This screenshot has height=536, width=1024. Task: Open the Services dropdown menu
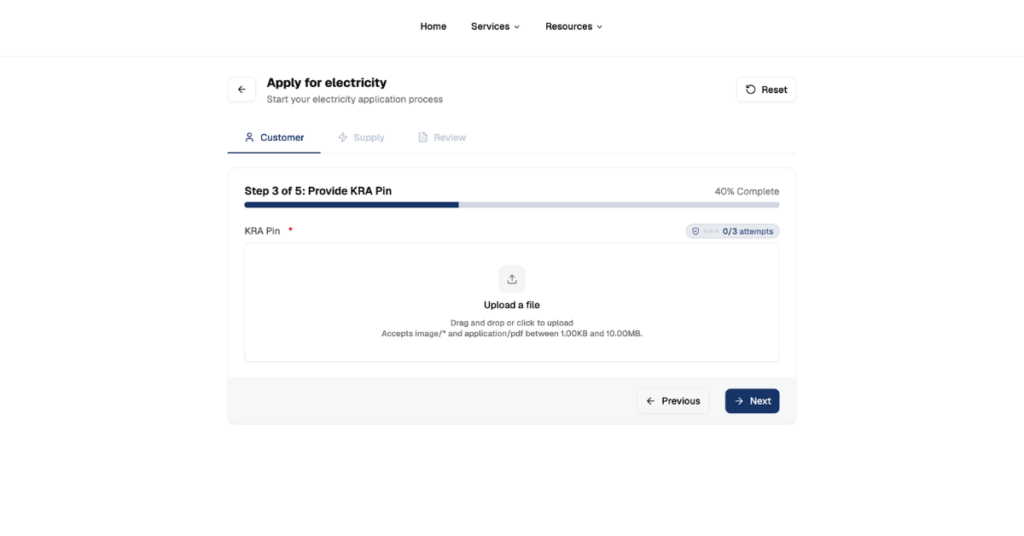pyautogui.click(x=495, y=26)
